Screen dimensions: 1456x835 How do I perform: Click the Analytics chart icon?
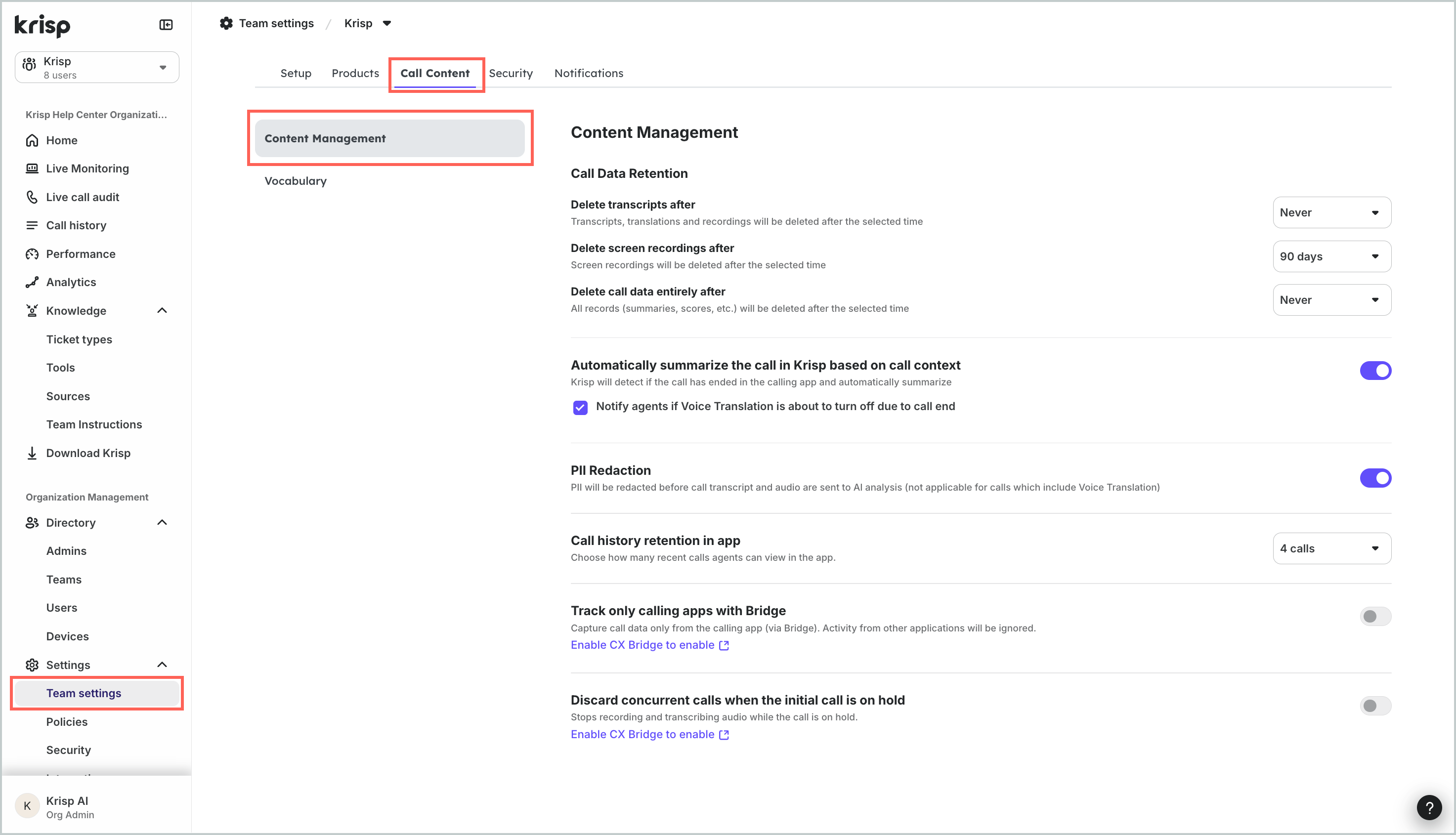pyautogui.click(x=32, y=282)
